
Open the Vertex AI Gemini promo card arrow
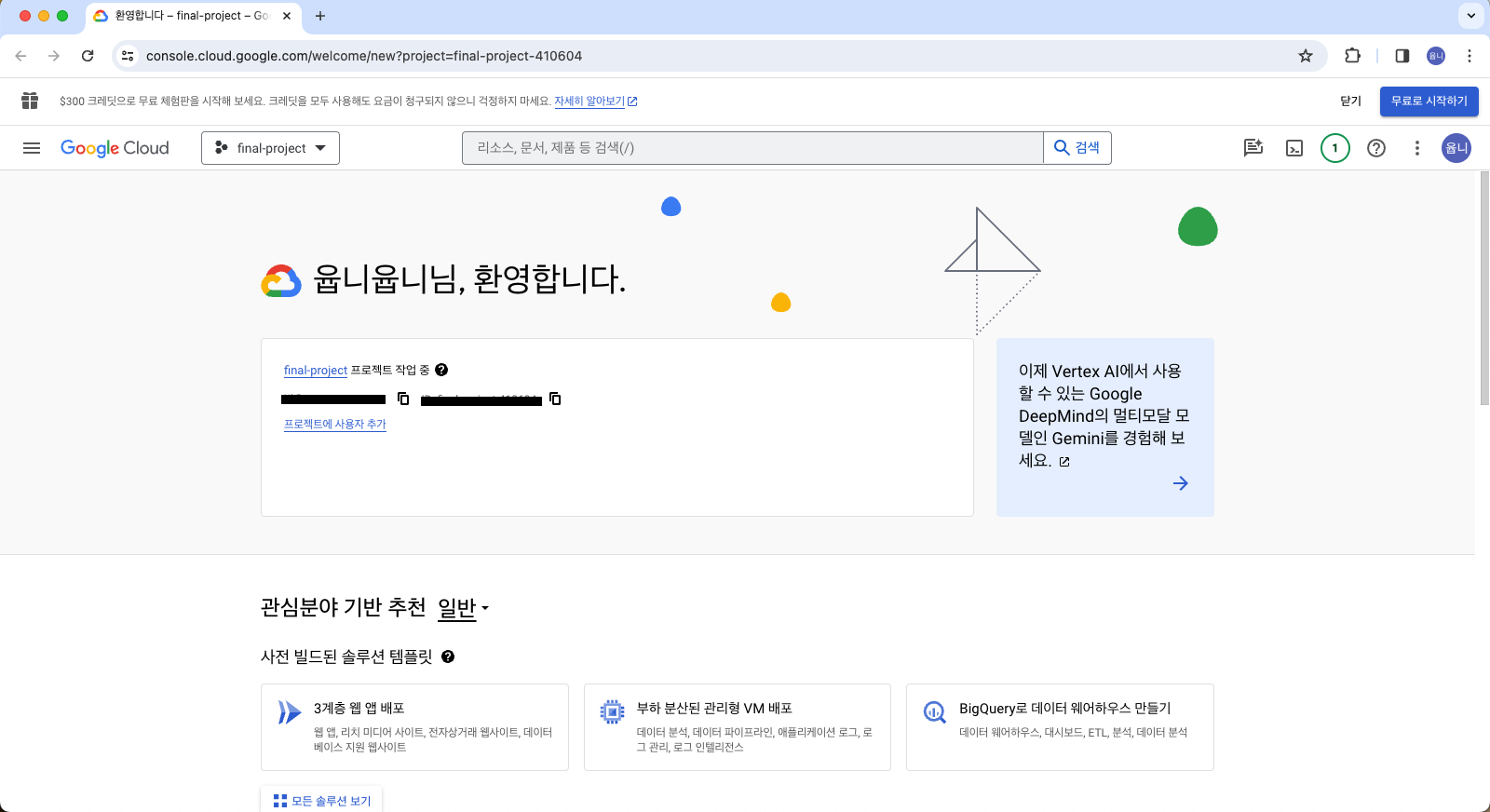[x=1180, y=483]
